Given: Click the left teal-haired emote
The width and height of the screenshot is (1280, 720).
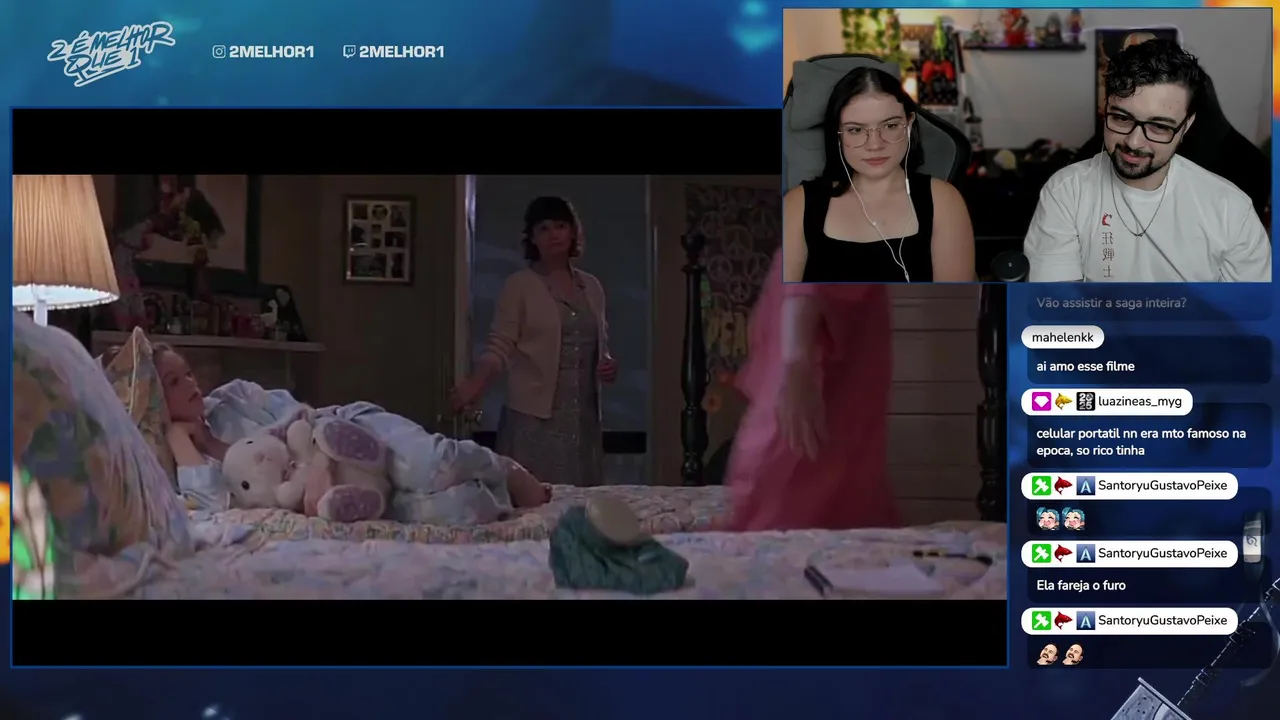Looking at the screenshot, I should [x=1048, y=519].
